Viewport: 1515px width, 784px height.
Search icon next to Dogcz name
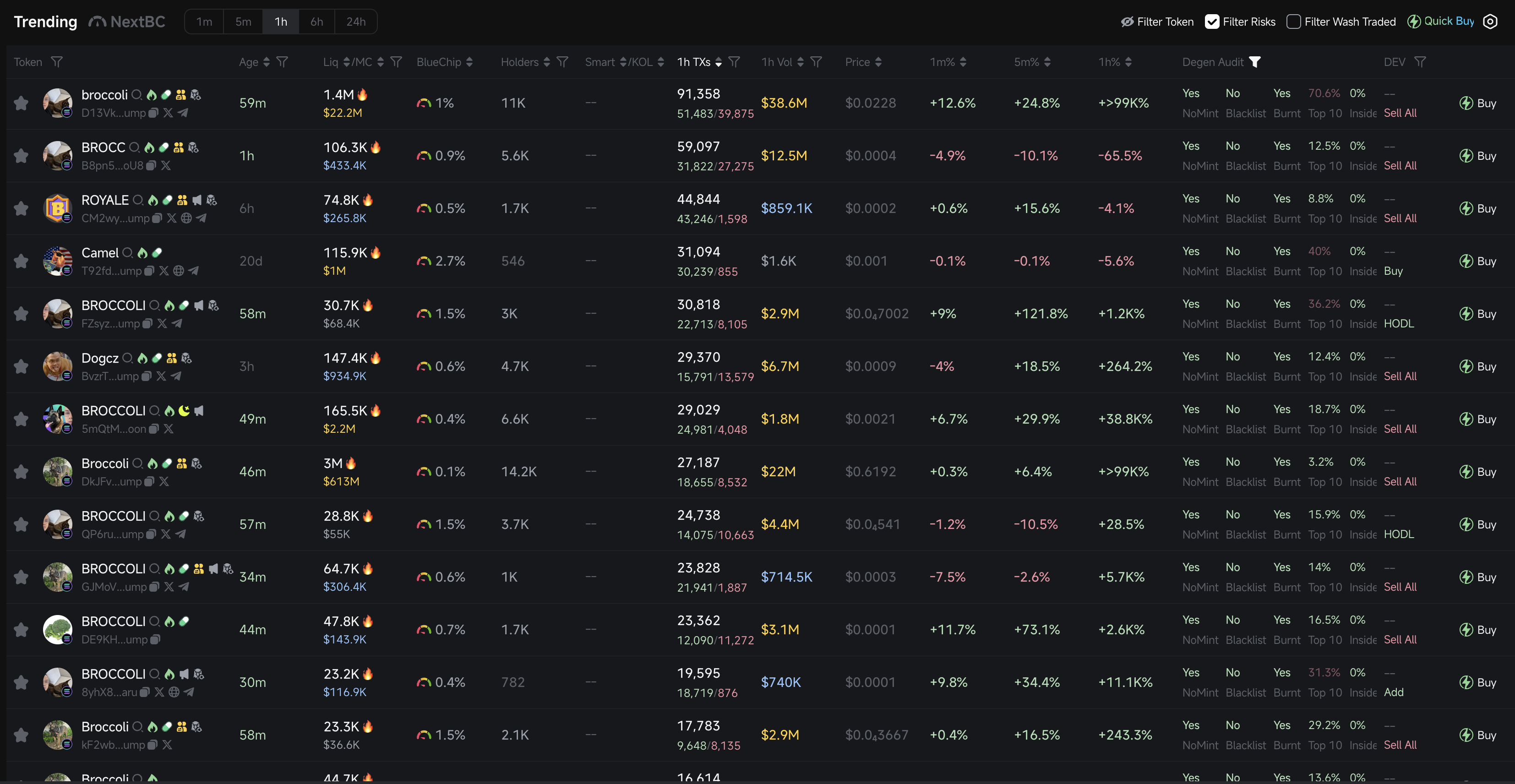pos(128,358)
